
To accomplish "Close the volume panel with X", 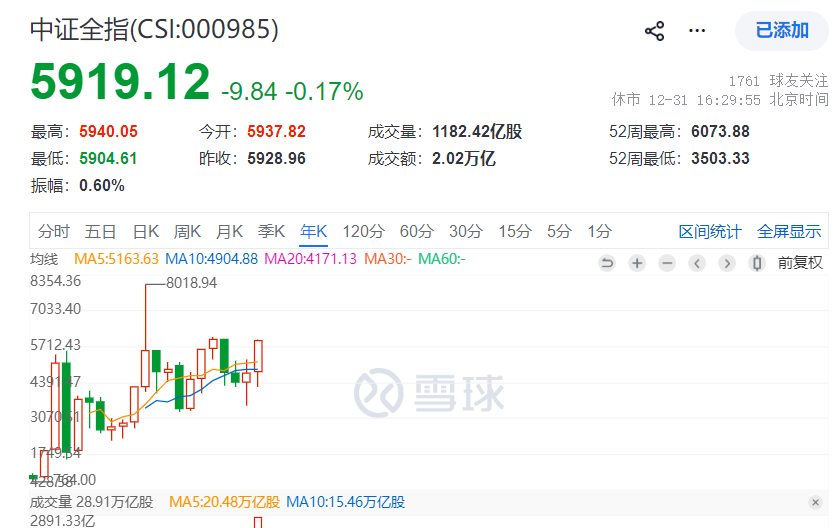I will 815,502.
